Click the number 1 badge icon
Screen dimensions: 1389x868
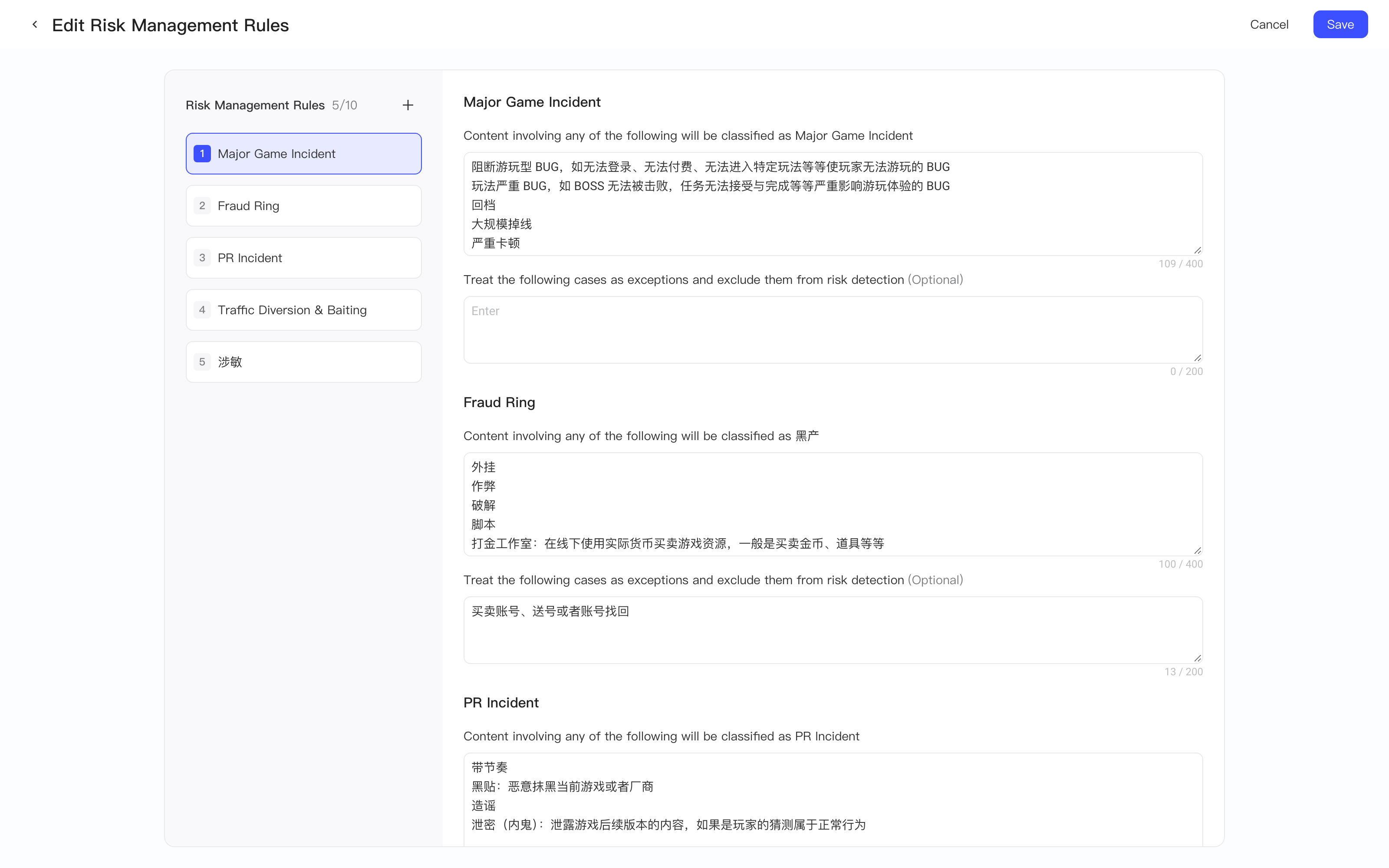tap(202, 154)
